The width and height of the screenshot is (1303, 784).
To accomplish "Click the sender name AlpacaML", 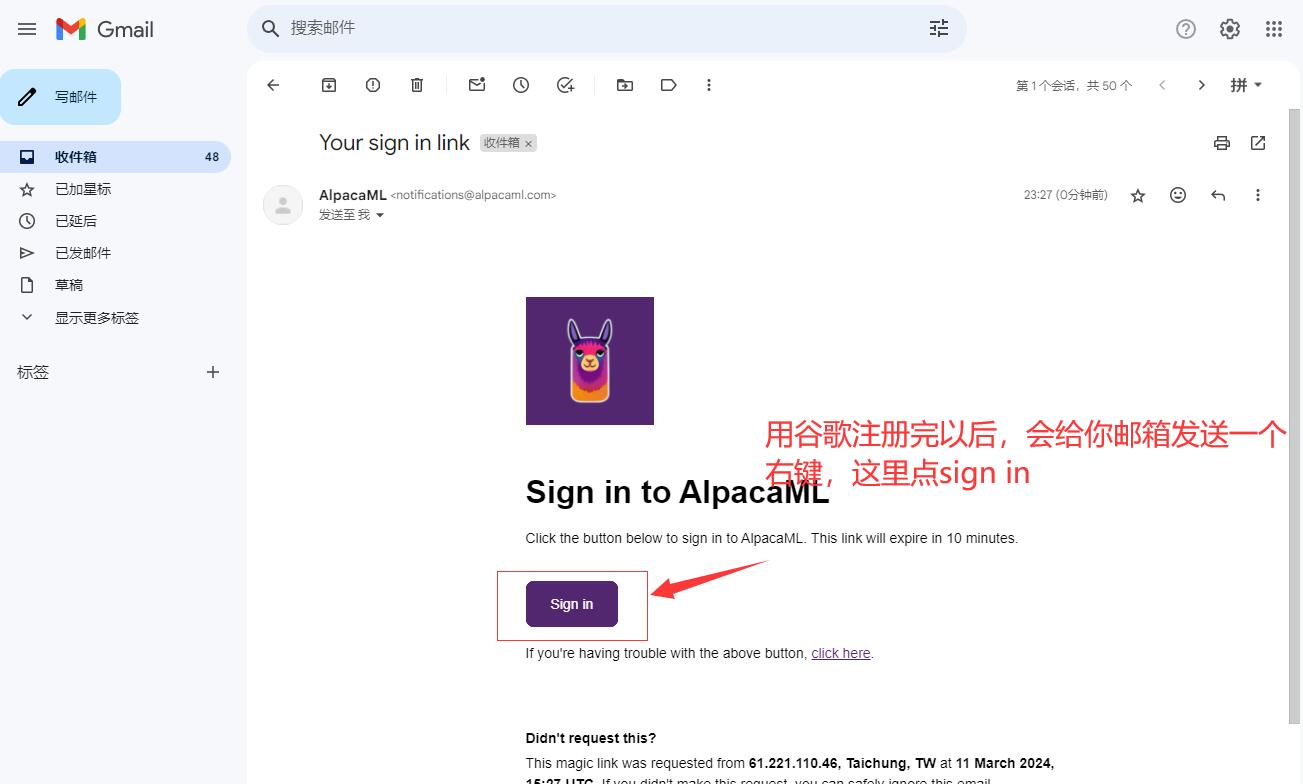I will (352, 195).
